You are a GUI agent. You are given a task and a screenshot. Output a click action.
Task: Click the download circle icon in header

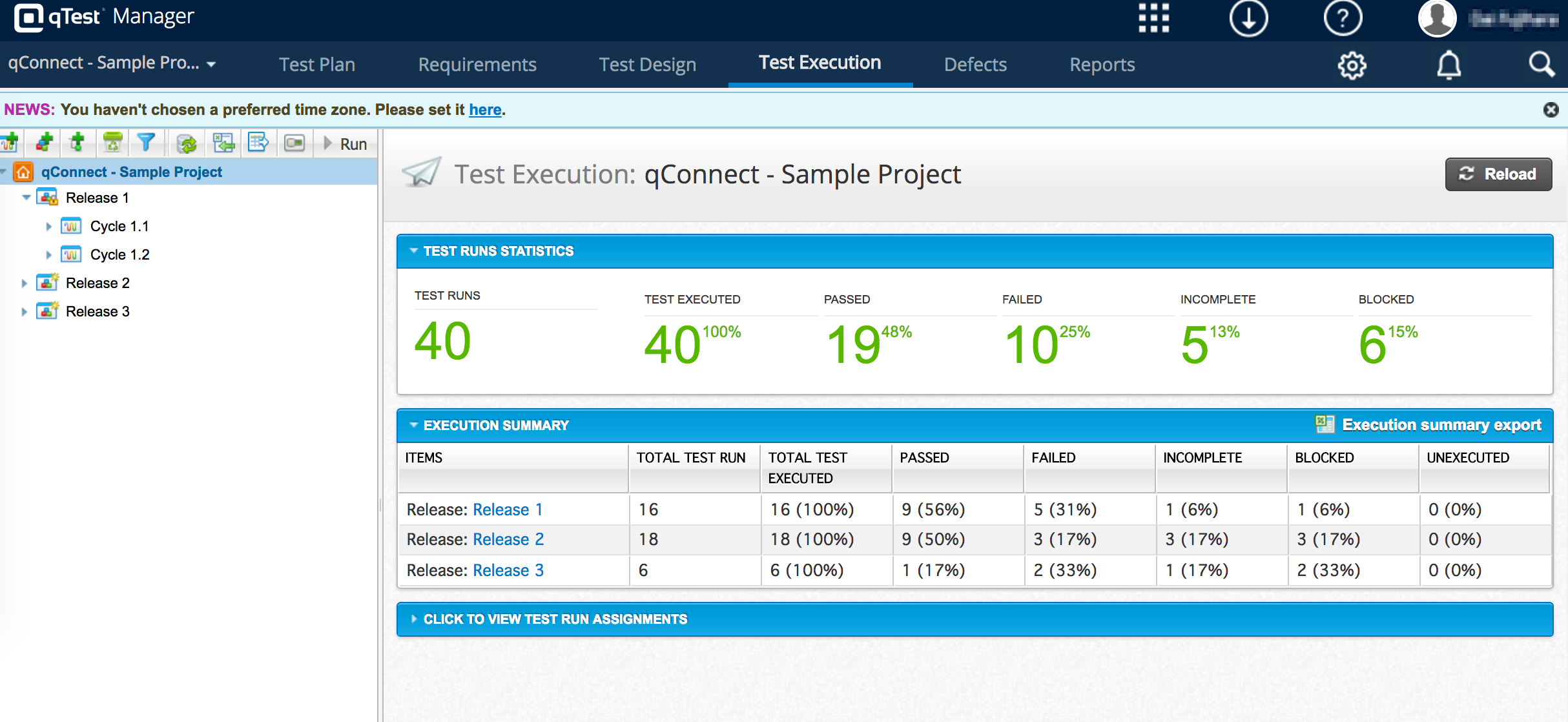[x=1248, y=18]
